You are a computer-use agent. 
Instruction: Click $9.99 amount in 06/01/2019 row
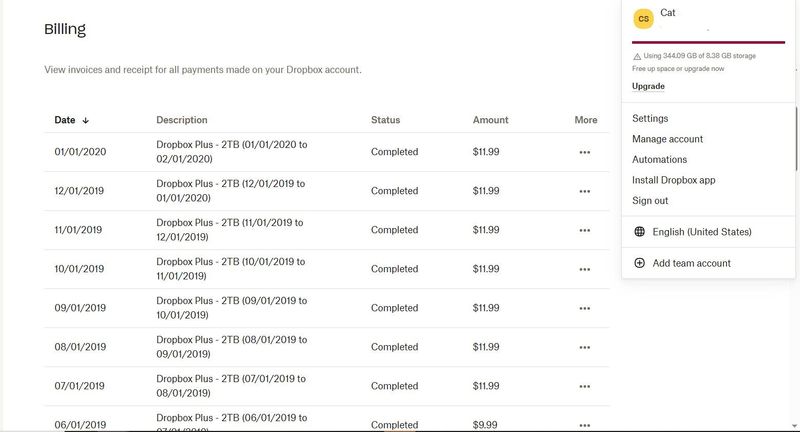(485, 424)
